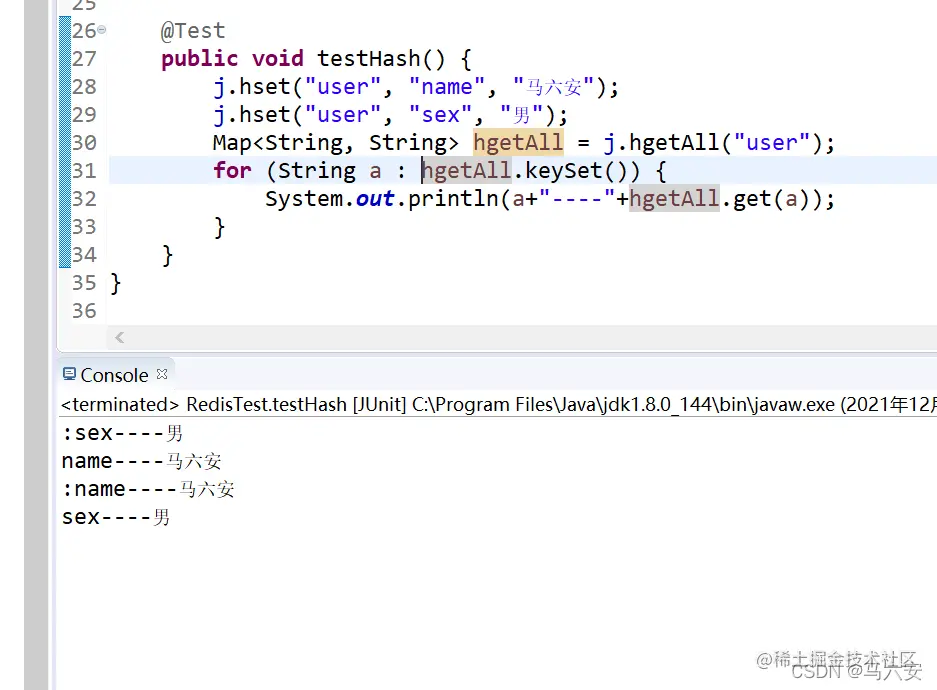Close the Console view tab
Screen dimensions: 937x690
pyautogui.click(x=162, y=374)
